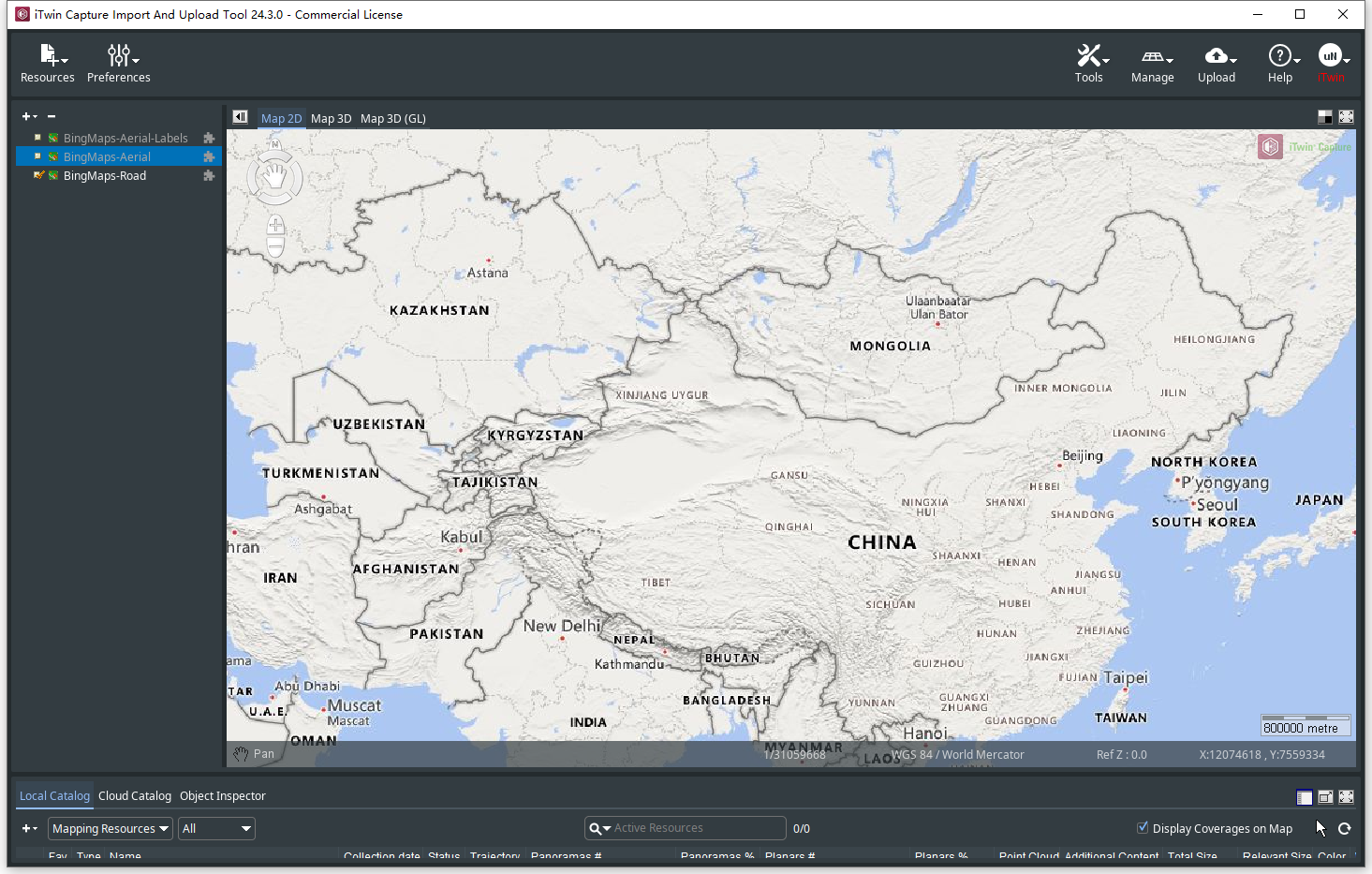Open the Resources menu icon
The width and height of the screenshot is (1372, 874).
pos(49,54)
